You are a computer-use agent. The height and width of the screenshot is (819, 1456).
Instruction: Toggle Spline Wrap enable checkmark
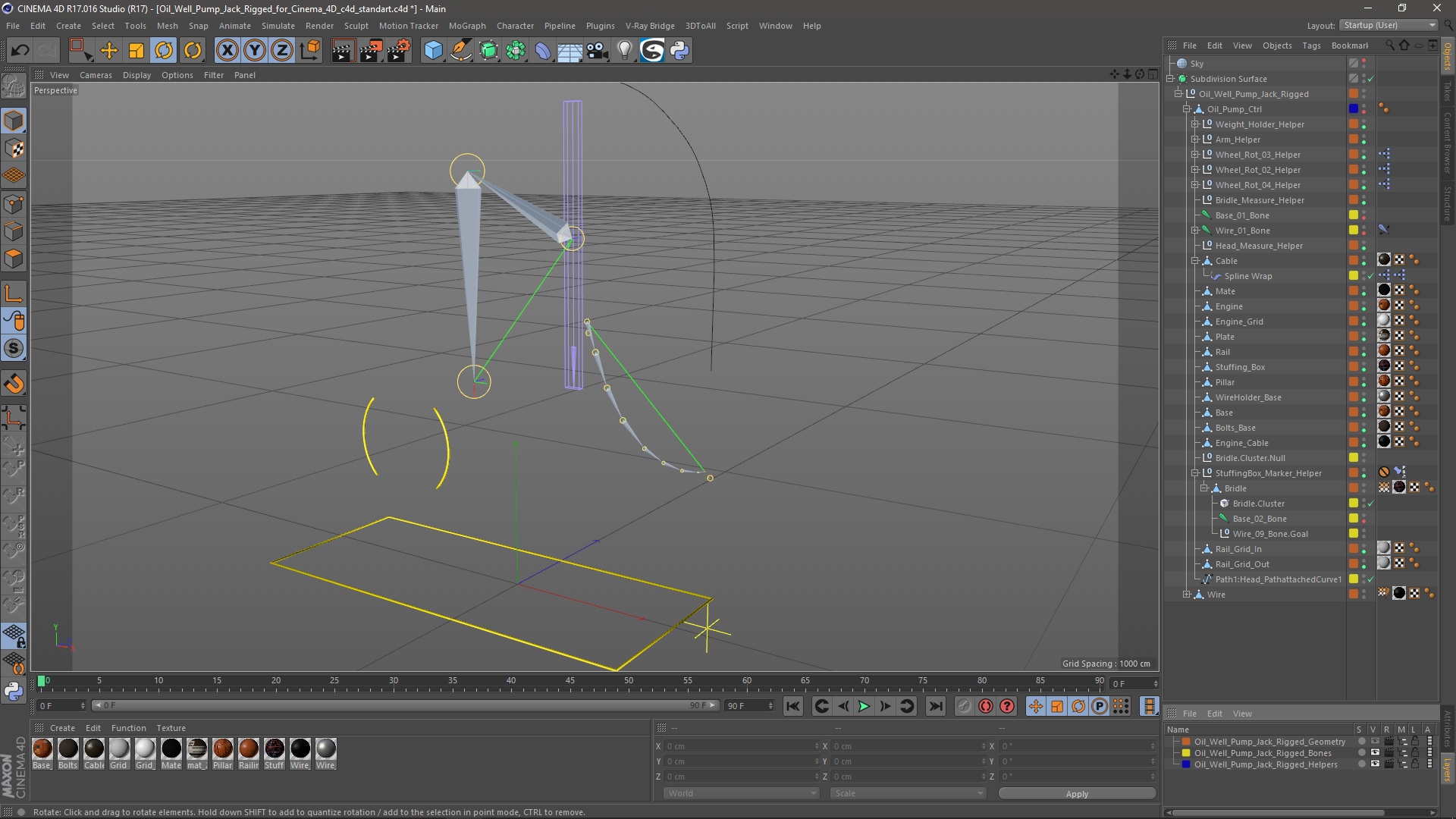pos(1370,276)
